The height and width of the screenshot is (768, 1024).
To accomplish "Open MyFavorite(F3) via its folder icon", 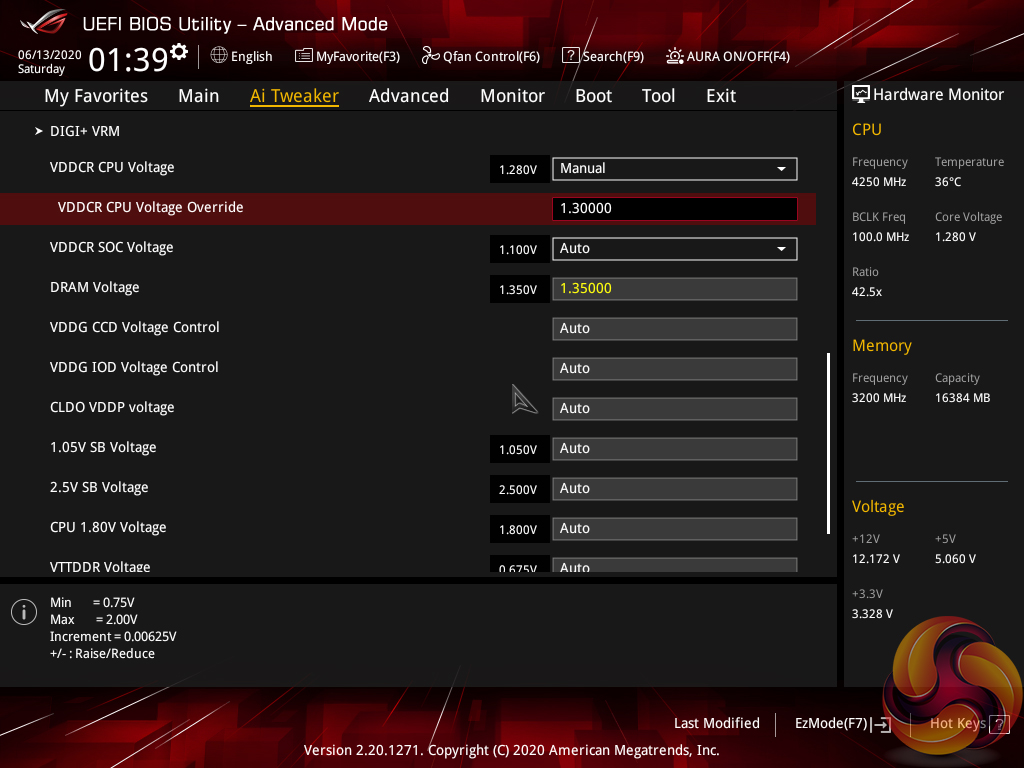I will 304,56.
